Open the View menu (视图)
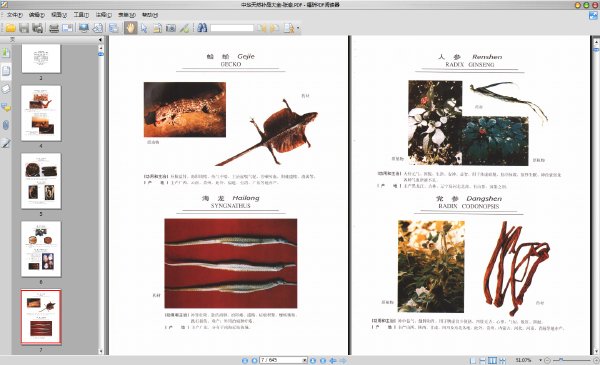The height and width of the screenshot is (365, 600). [x=59, y=15]
